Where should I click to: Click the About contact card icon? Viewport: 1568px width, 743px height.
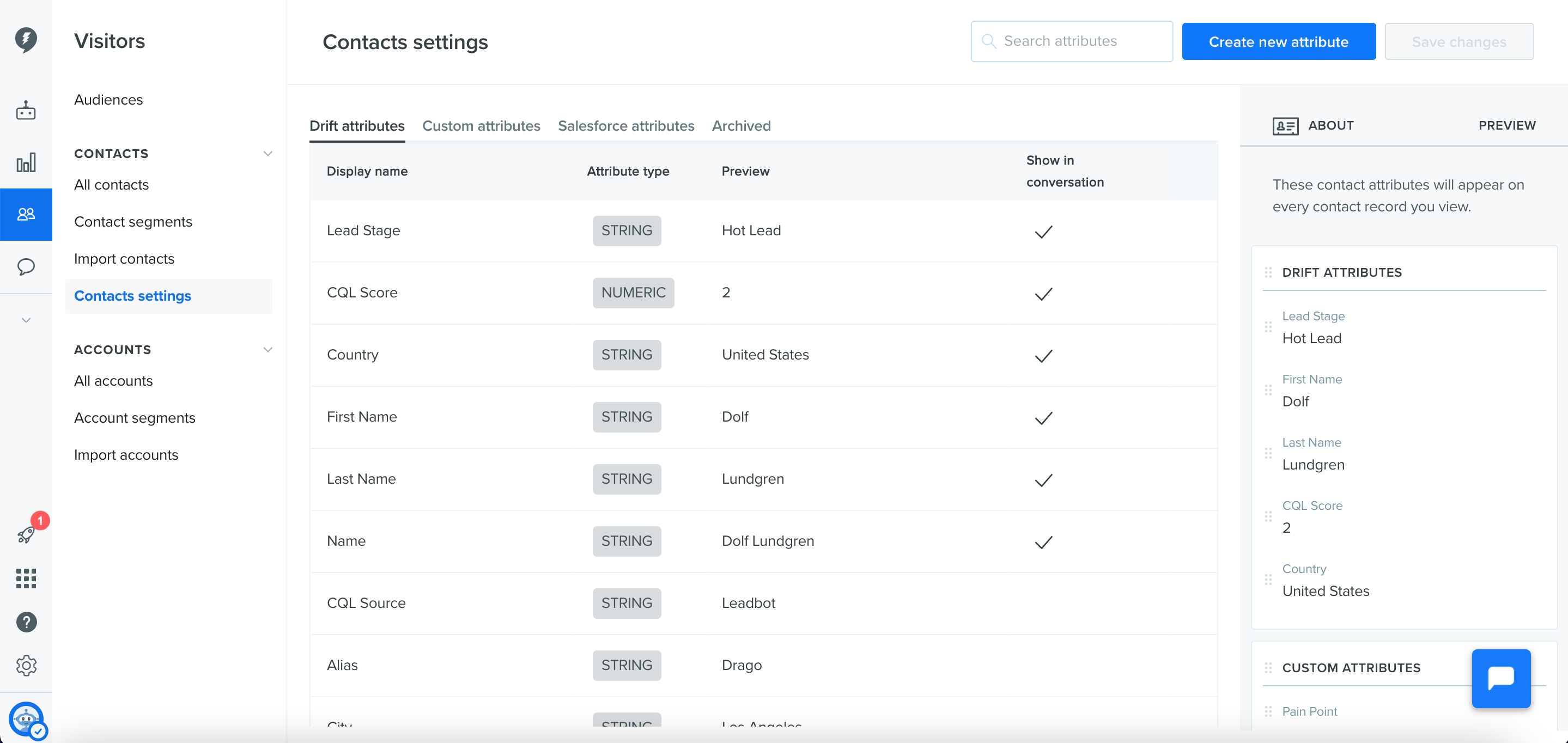(x=1285, y=126)
